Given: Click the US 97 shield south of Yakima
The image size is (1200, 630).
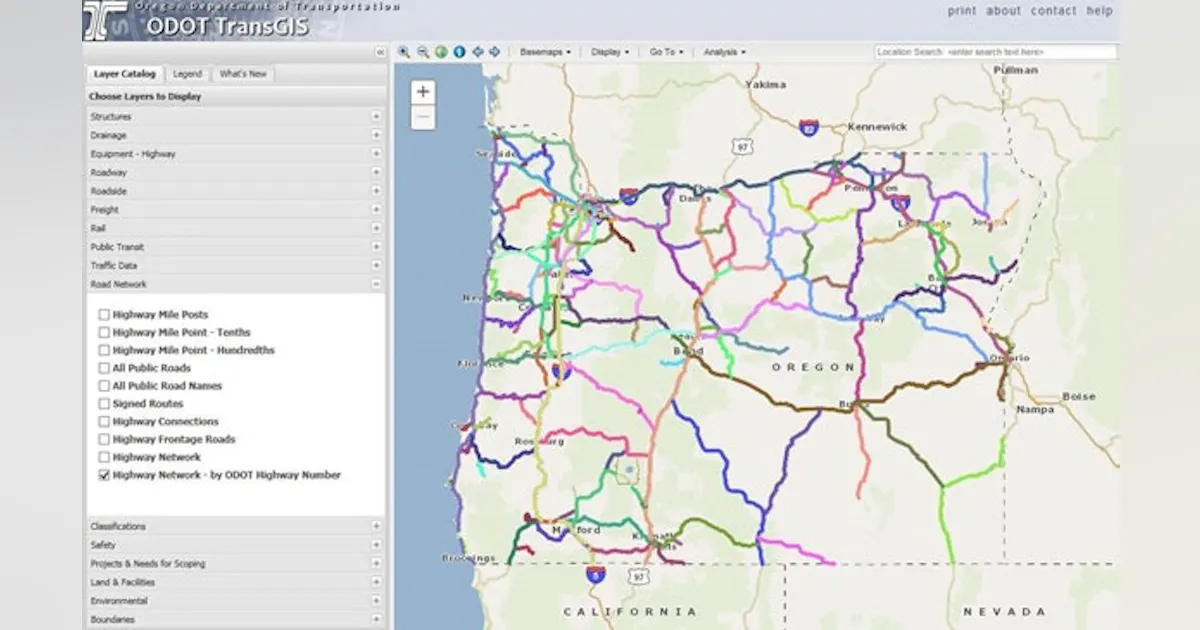Looking at the screenshot, I should (x=742, y=146).
